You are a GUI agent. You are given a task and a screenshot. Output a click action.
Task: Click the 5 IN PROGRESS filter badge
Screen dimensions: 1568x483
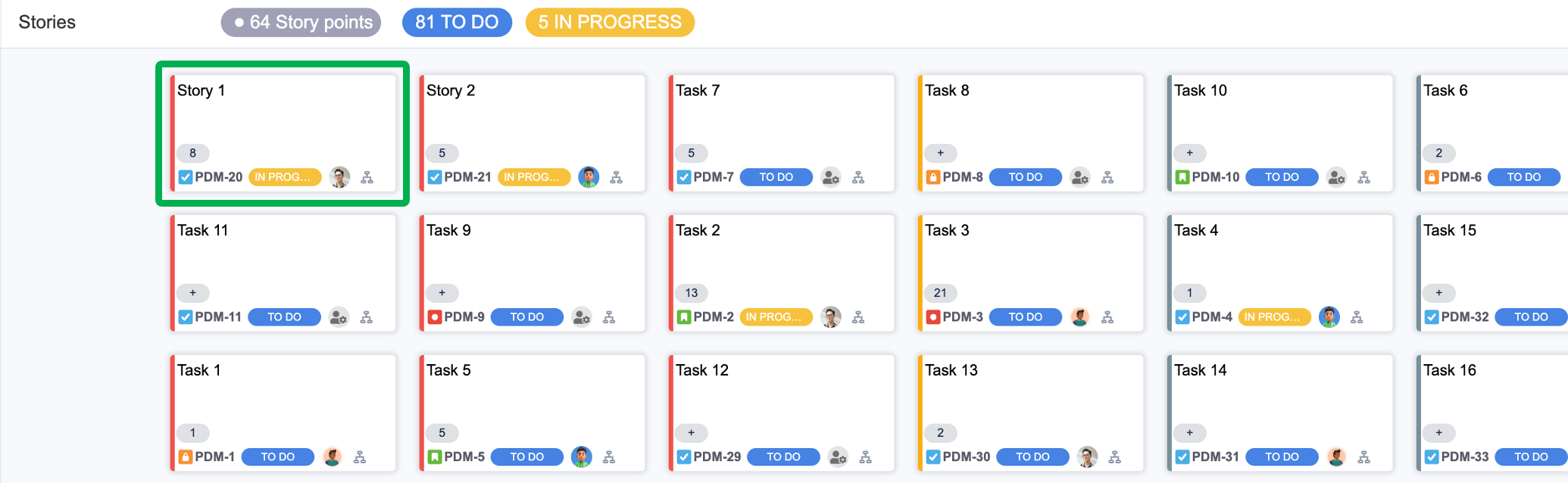click(610, 23)
